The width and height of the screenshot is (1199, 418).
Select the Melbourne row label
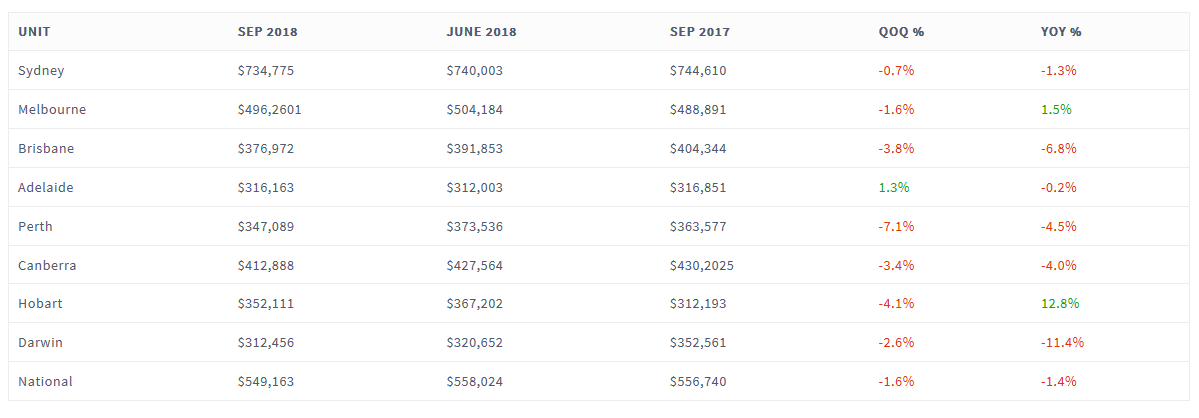click(x=52, y=110)
